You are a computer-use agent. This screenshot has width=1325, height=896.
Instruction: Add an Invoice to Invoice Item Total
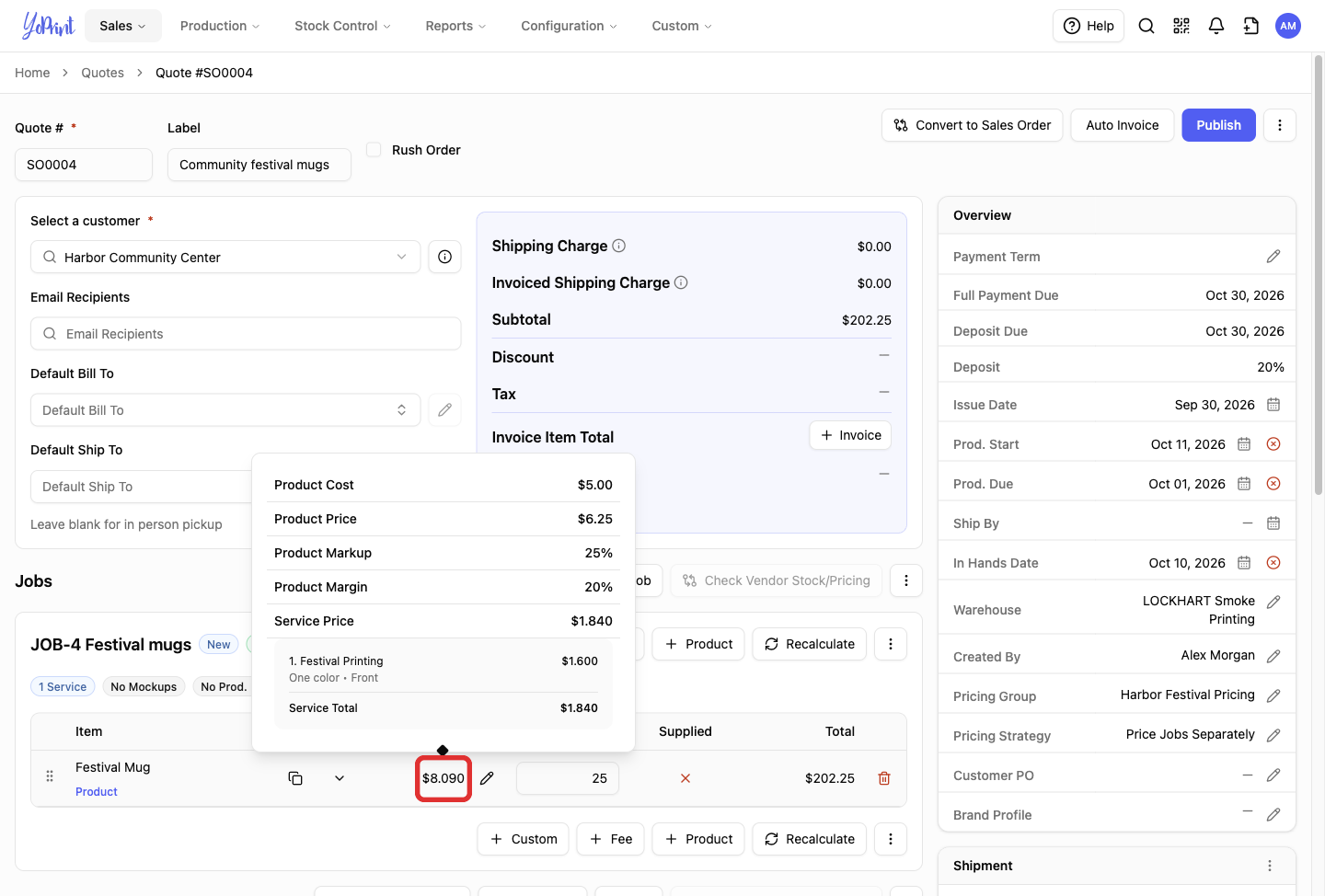tap(850, 435)
